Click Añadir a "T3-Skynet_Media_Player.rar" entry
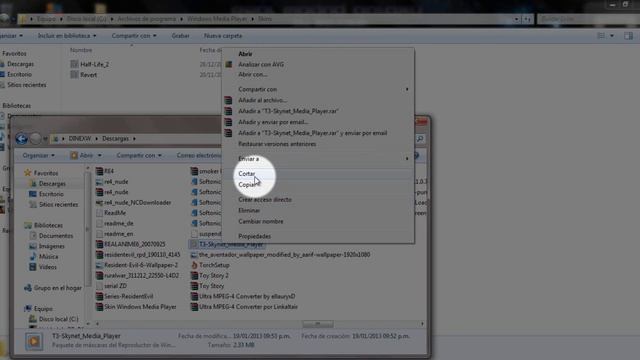Viewport: 640px width, 360px height. tap(288, 111)
